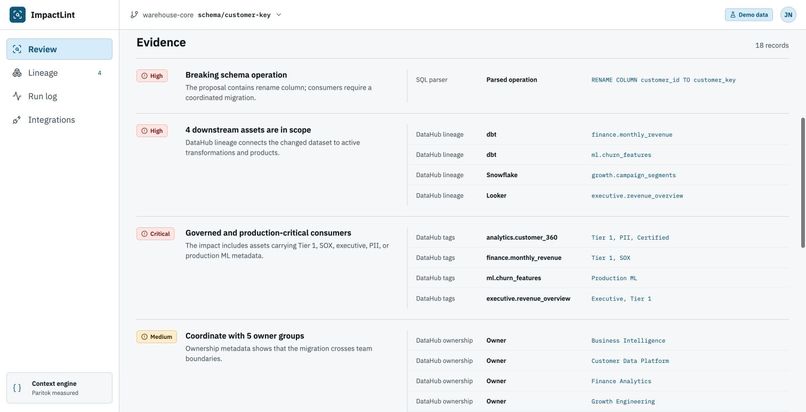
Task: Click the Integrations plug icon
Action: coord(17,120)
